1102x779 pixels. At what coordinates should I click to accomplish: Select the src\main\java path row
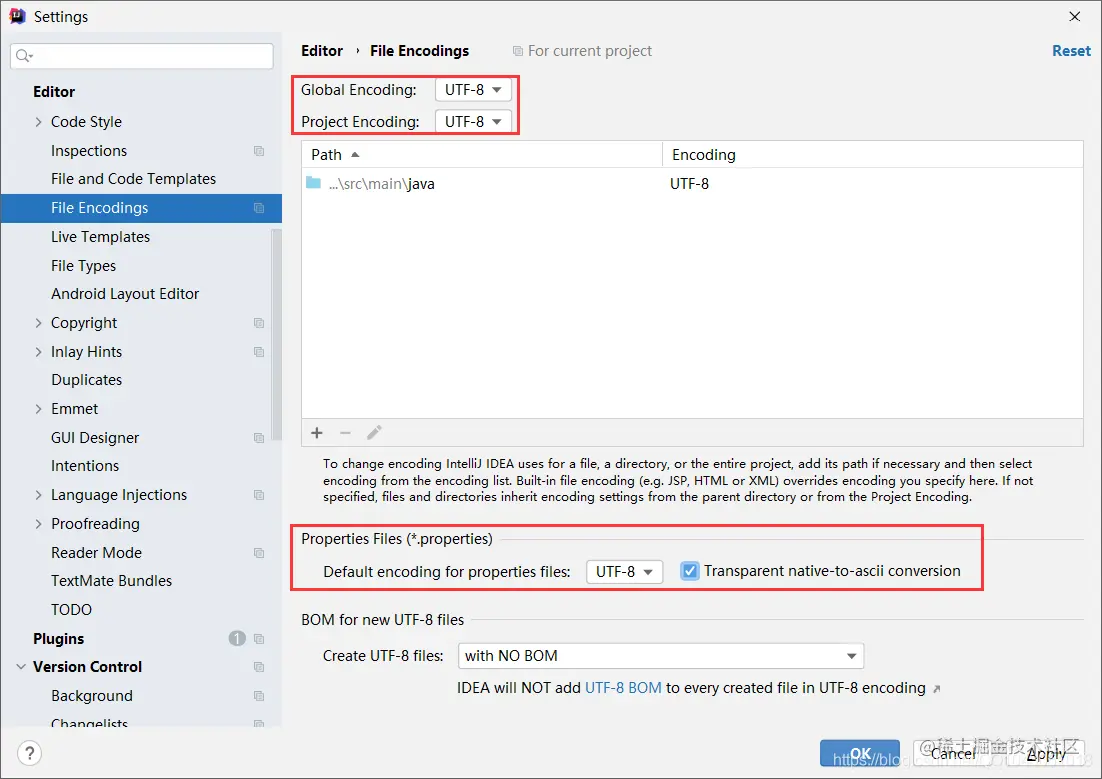click(692, 184)
